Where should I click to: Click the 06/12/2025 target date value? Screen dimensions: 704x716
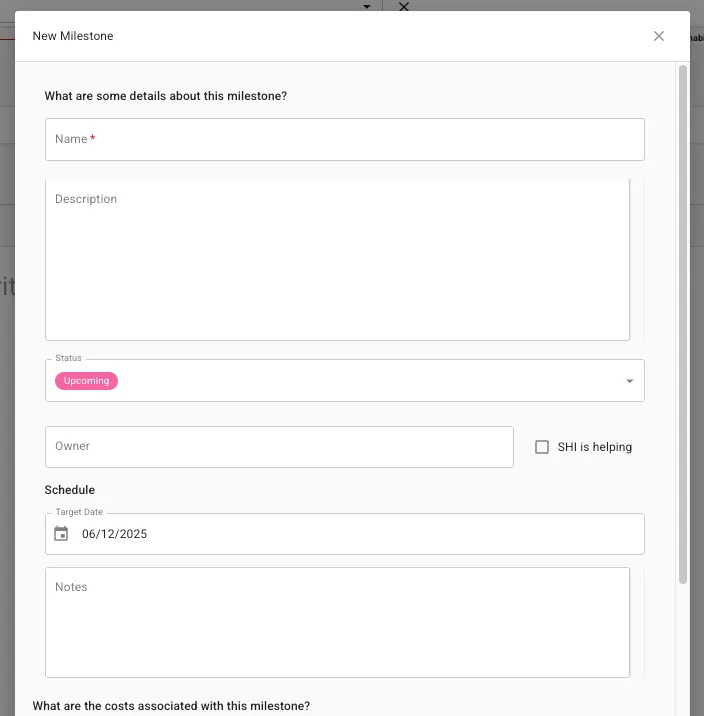click(114, 534)
